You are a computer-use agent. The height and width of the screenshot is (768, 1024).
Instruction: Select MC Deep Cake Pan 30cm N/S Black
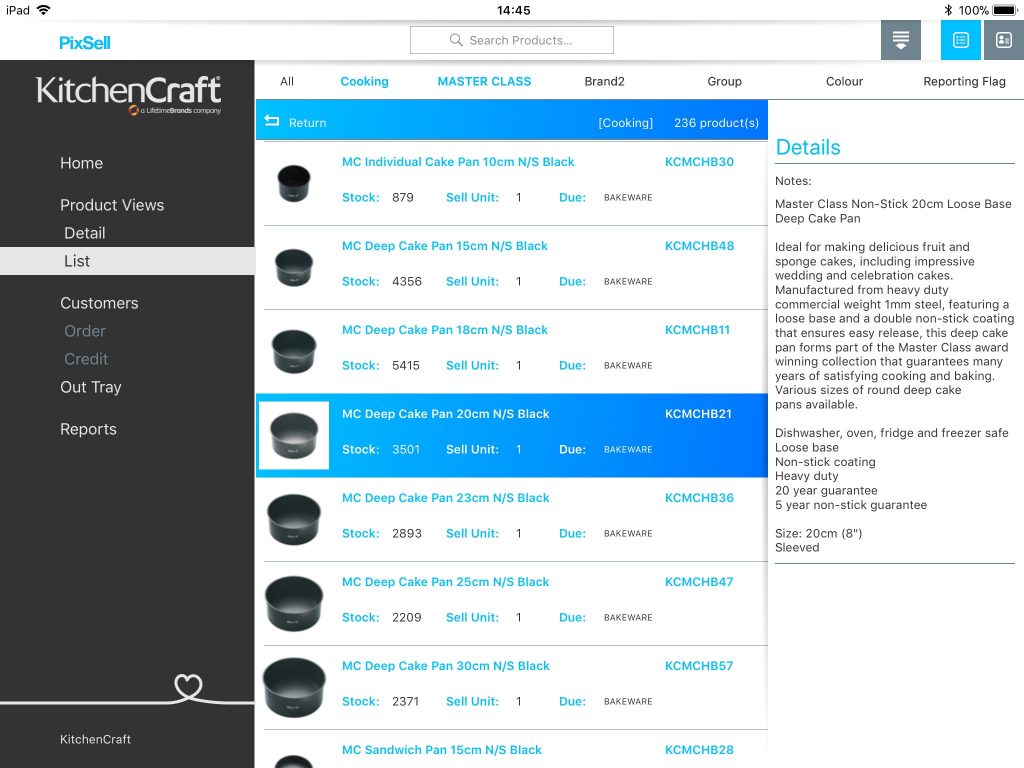pos(445,666)
